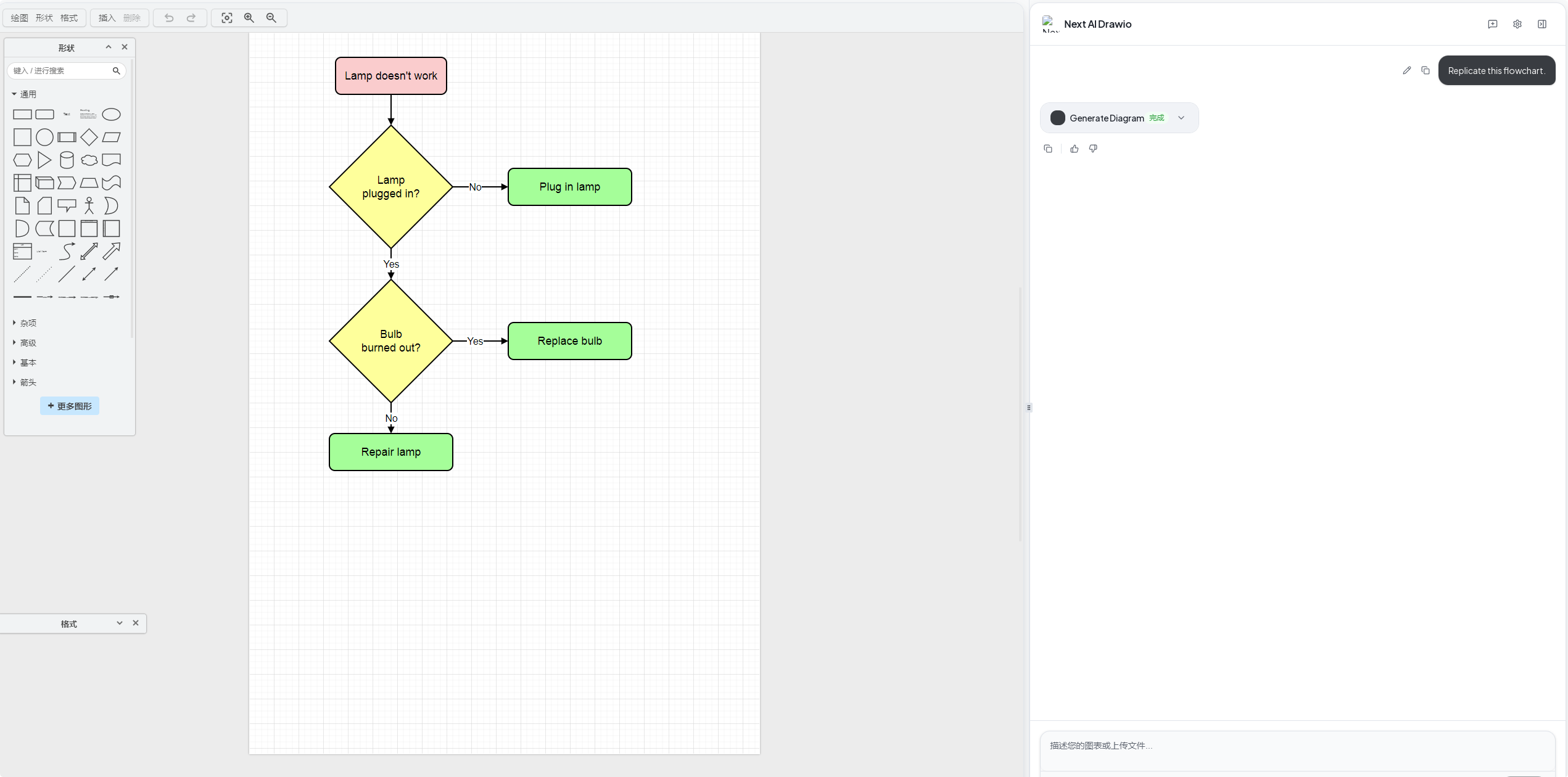Select the cloud shape in palette
Image resolution: width=1568 pixels, height=777 pixels.
click(x=89, y=160)
